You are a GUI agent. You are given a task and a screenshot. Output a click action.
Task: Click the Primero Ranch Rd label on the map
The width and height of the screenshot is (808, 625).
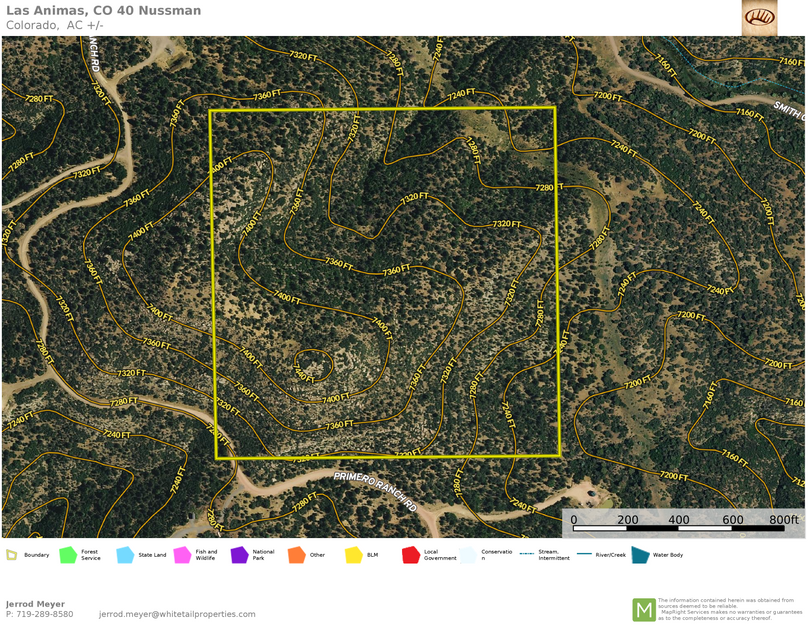pos(374,493)
